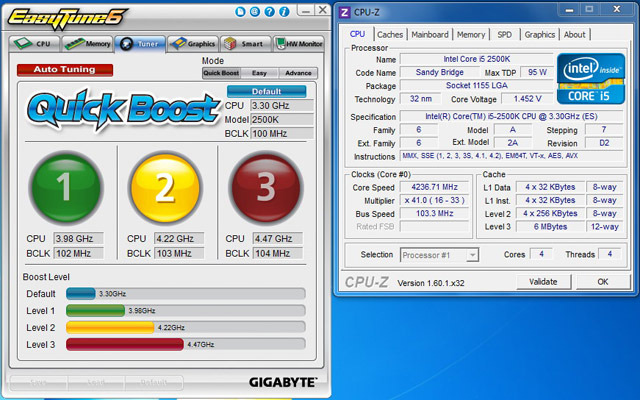Screen dimensions: 640x400
Task: Click the 3.98 GHz CPU value field
Action: pyautogui.click(x=79, y=238)
